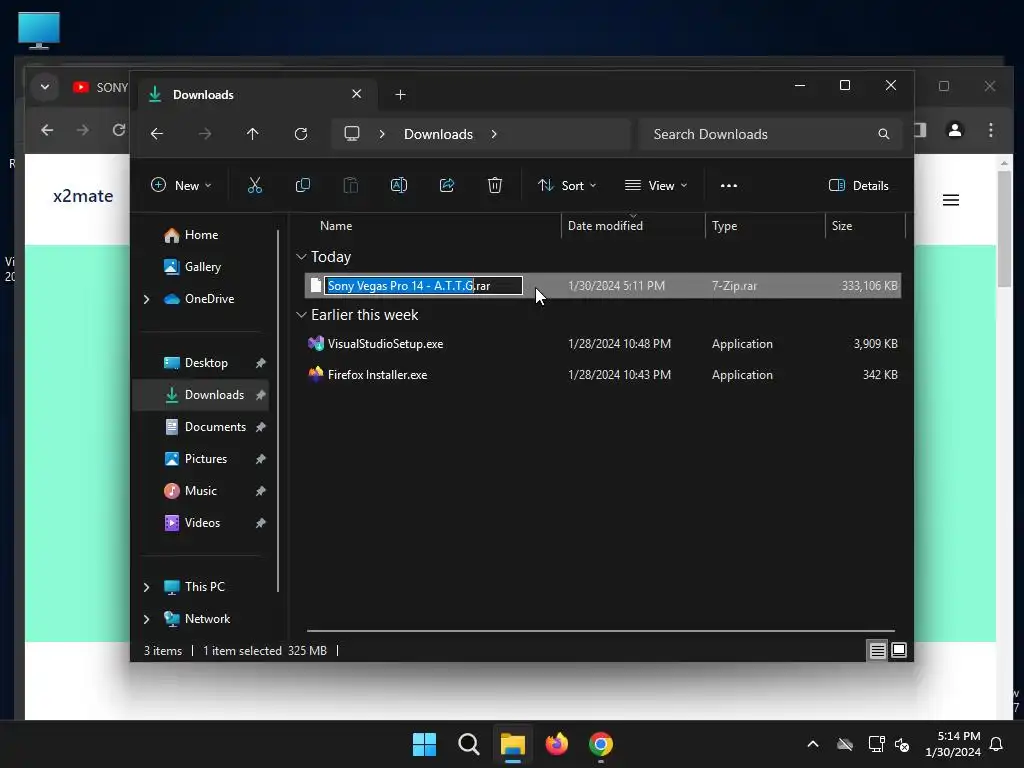The height and width of the screenshot is (768, 1024).
Task: Click the Share icon in toolbar
Action: (x=447, y=185)
